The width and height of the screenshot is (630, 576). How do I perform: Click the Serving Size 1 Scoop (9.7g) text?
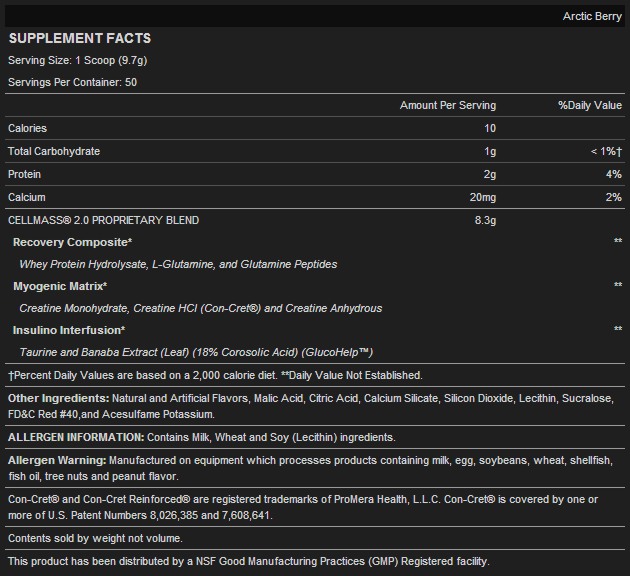pyautogui.click(x=78, y=60)
